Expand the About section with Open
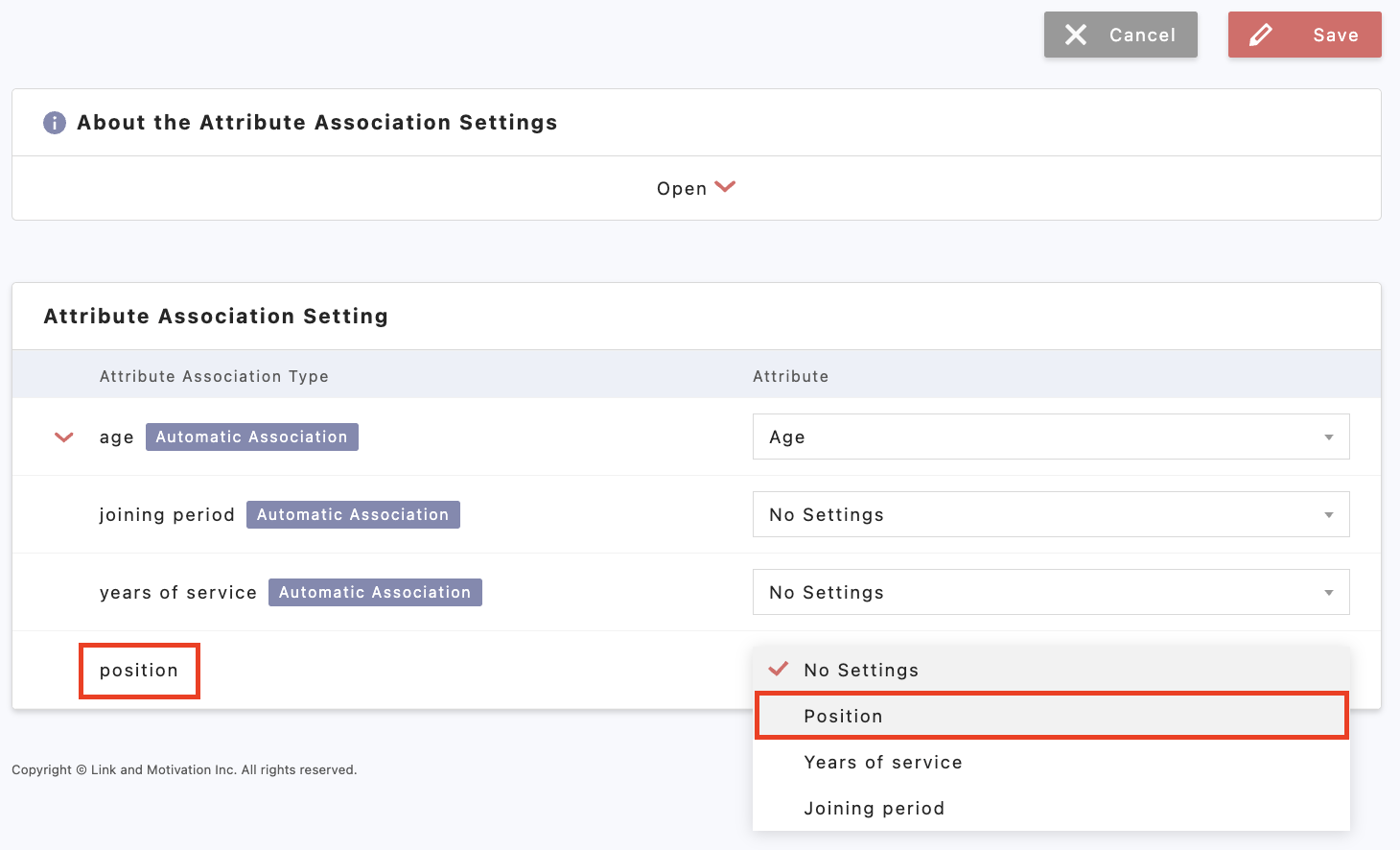Viewport: 1400px width, 850px height. (x=682, y=189)
